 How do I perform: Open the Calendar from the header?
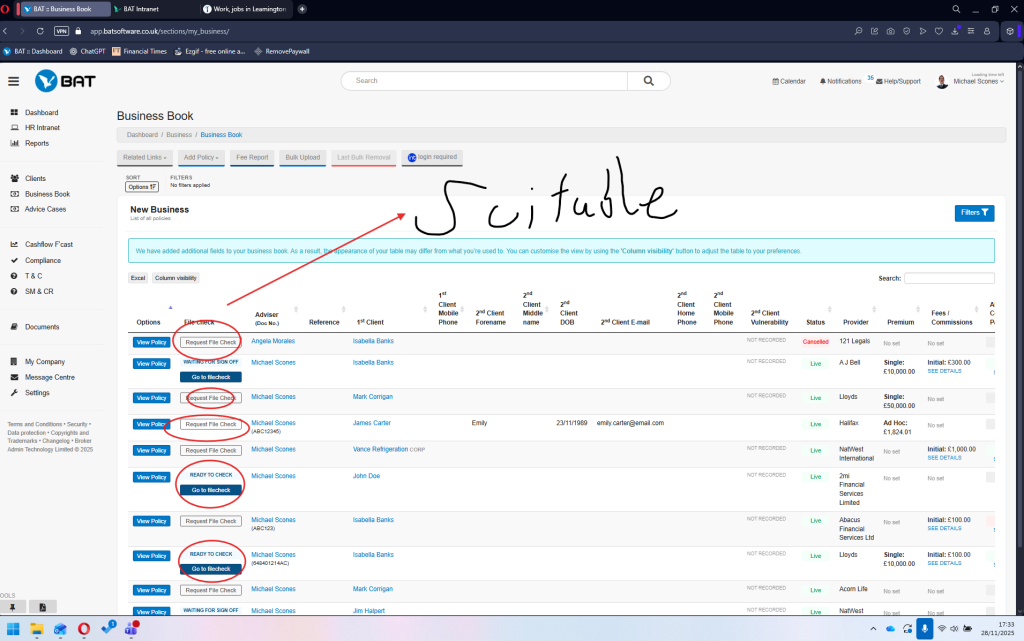tap(789, 81)
